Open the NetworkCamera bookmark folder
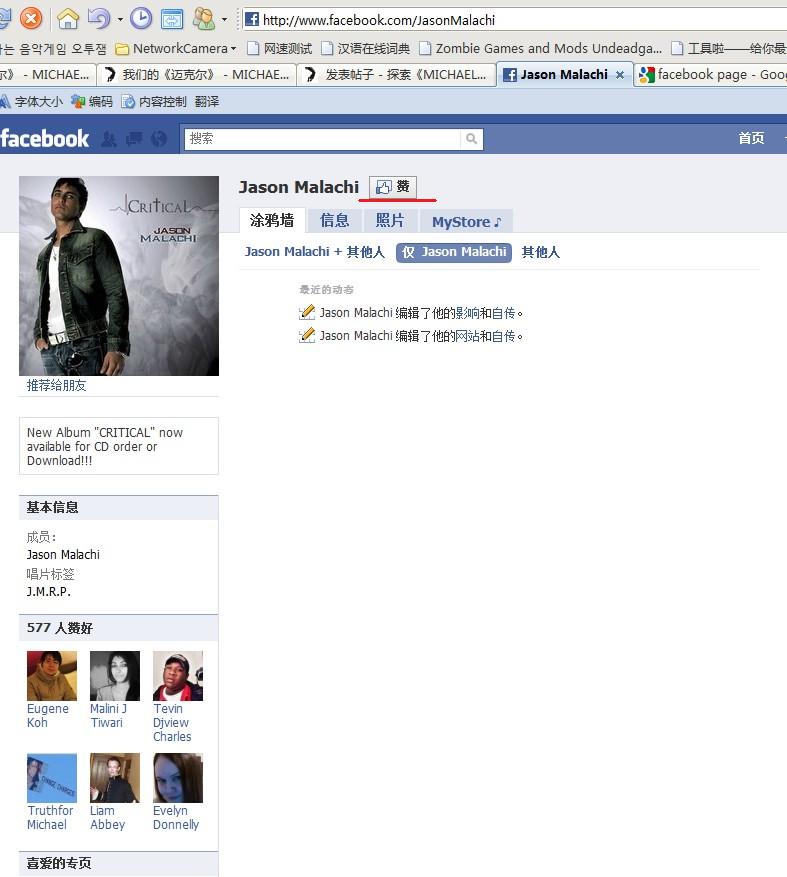 point(176,49)
